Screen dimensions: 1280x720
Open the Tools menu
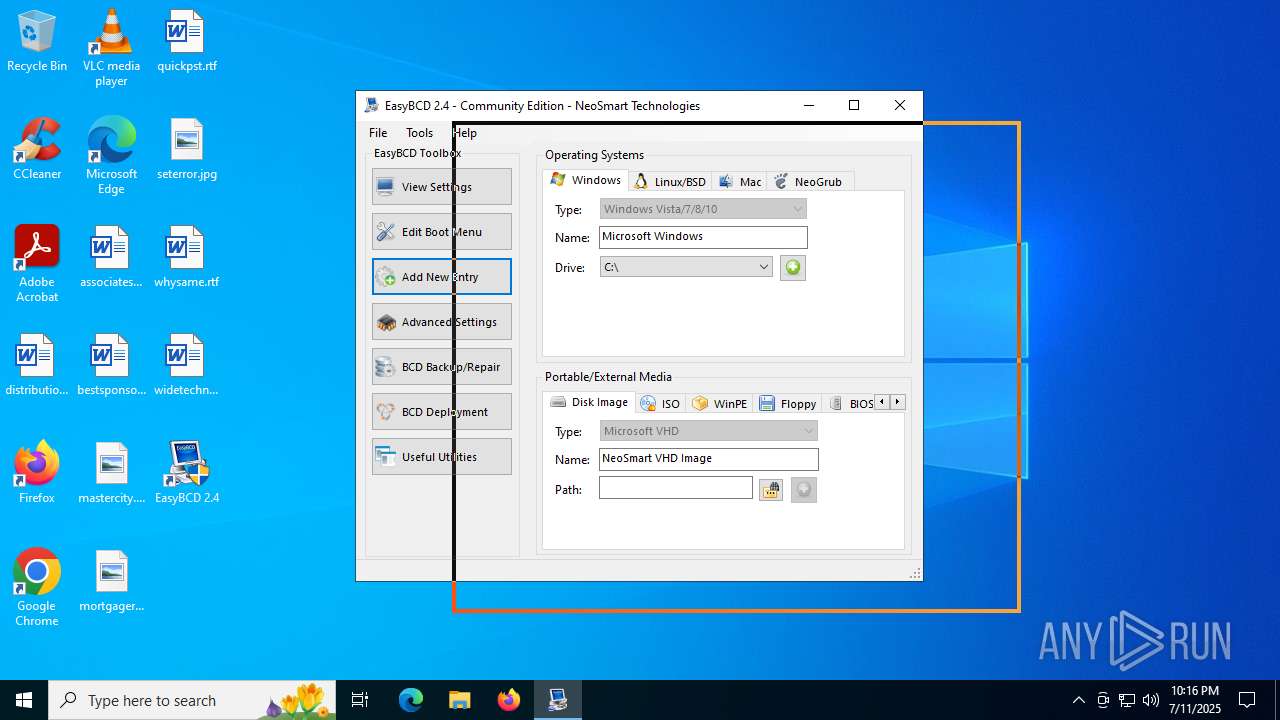(419, 133)
